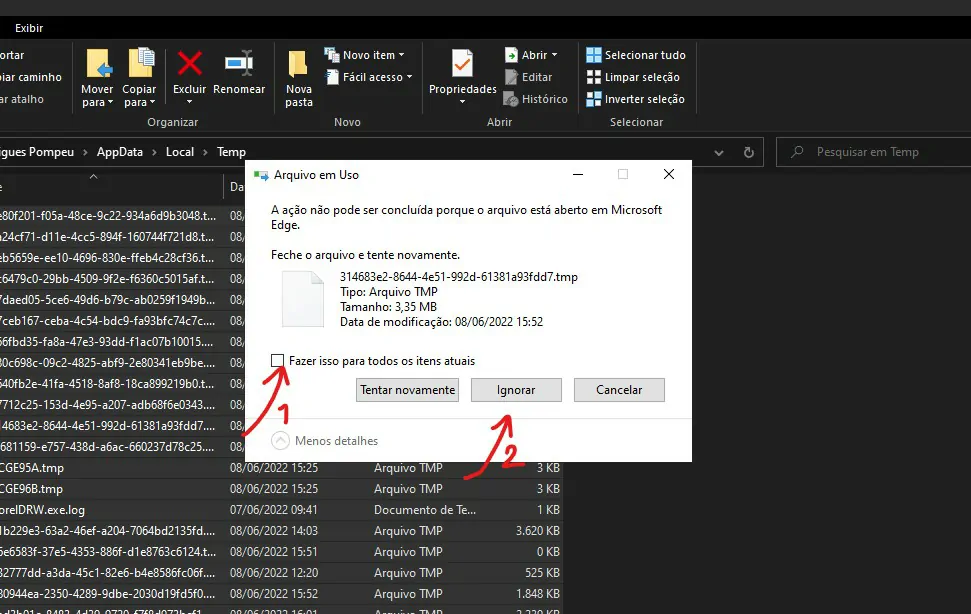Select file CGE95A.tmp

[x=281, y=468]
